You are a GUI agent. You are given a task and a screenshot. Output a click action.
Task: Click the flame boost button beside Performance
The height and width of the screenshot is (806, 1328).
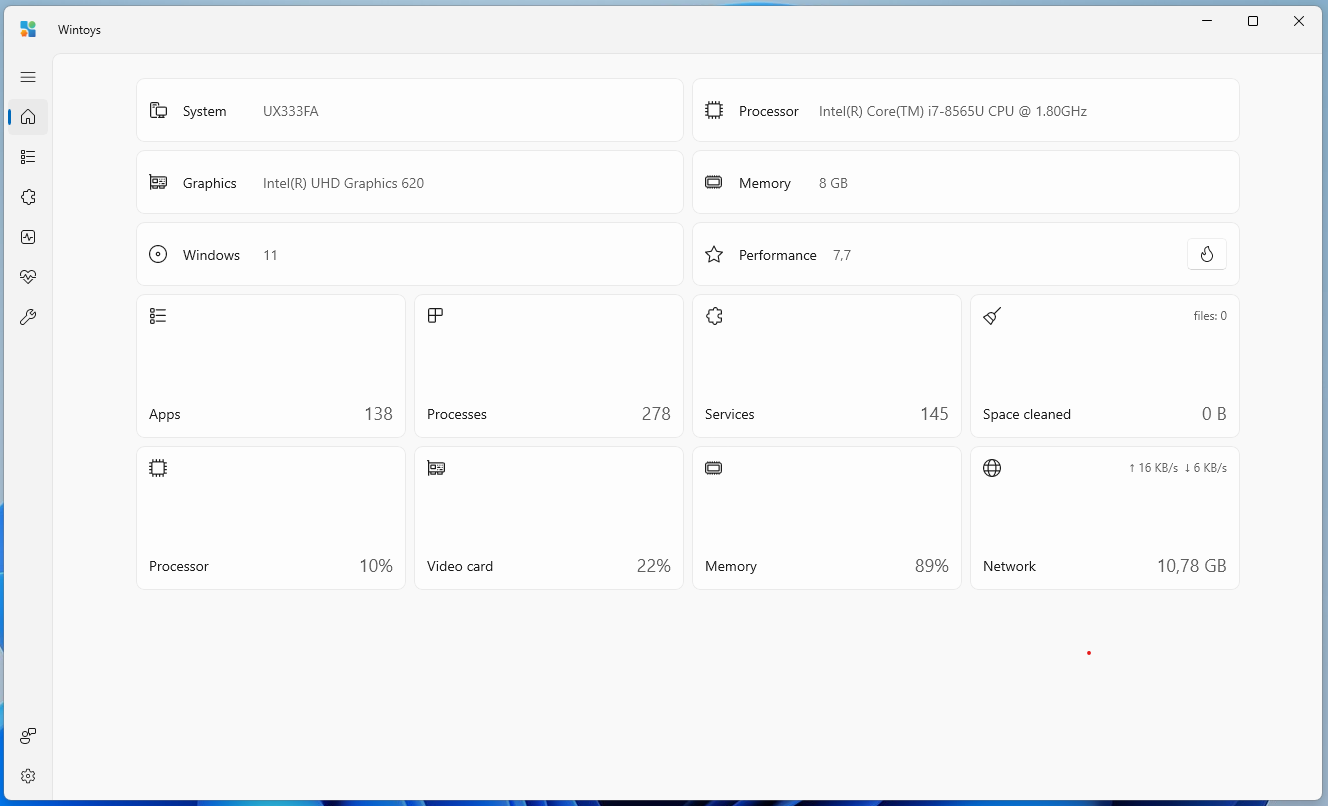(x=1207, y=254)
